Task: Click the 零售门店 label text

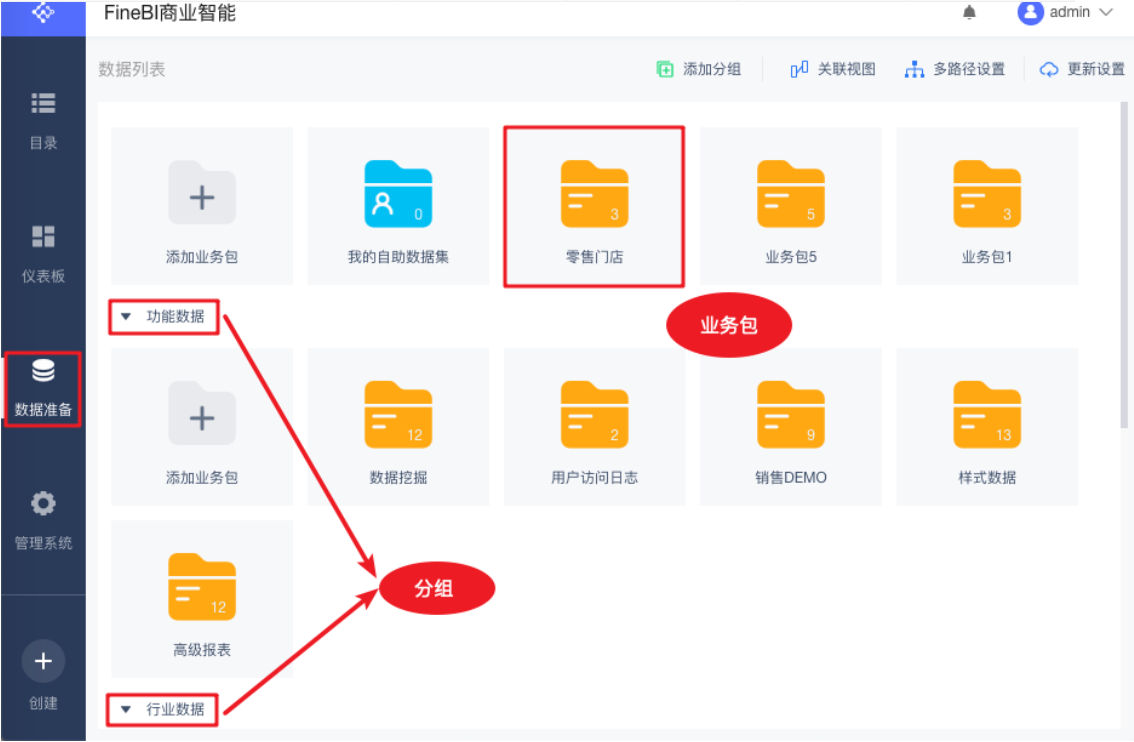Action: (x=594, y=257)
